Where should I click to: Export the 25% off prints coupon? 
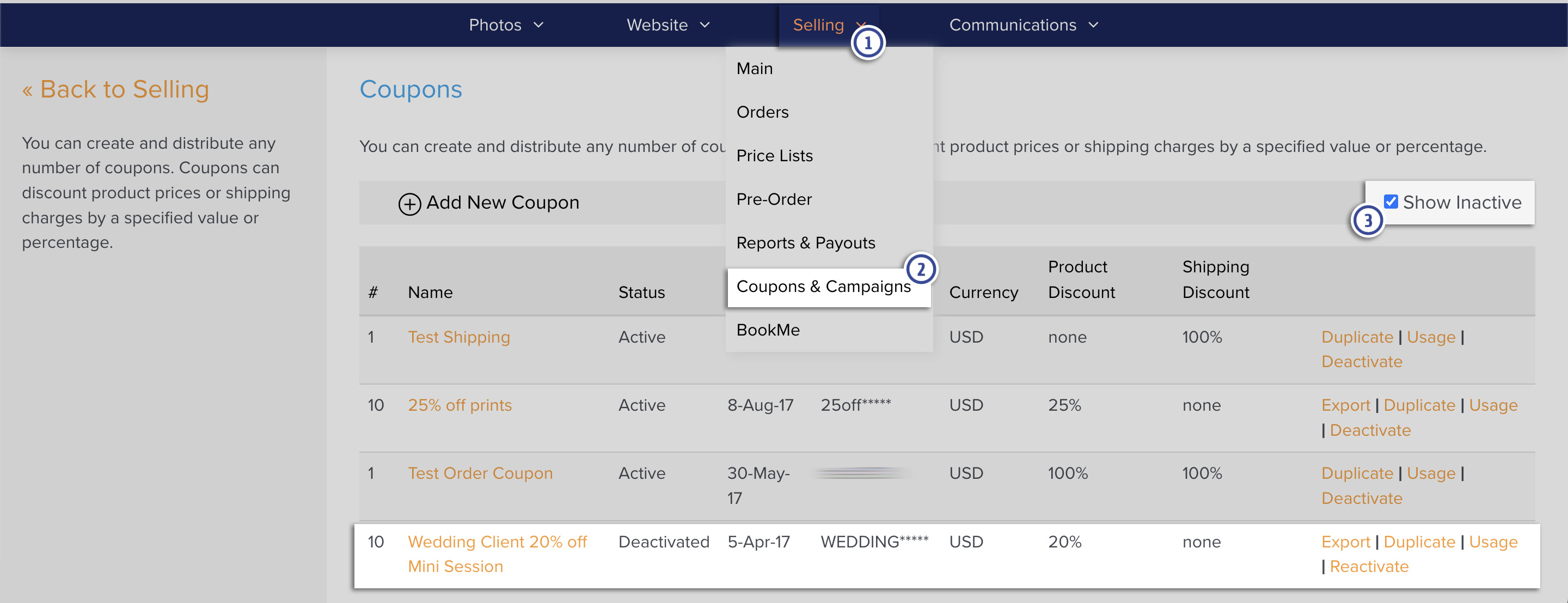coord(1345,404)
